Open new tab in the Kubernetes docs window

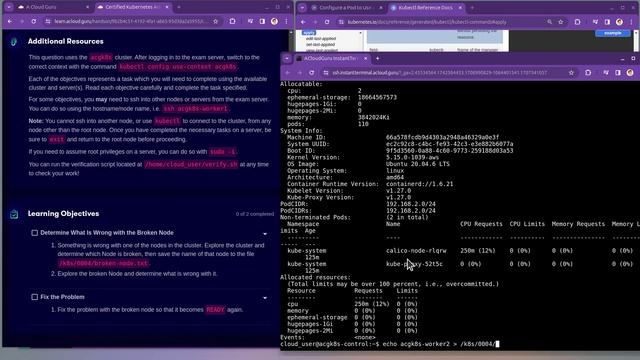472,7
